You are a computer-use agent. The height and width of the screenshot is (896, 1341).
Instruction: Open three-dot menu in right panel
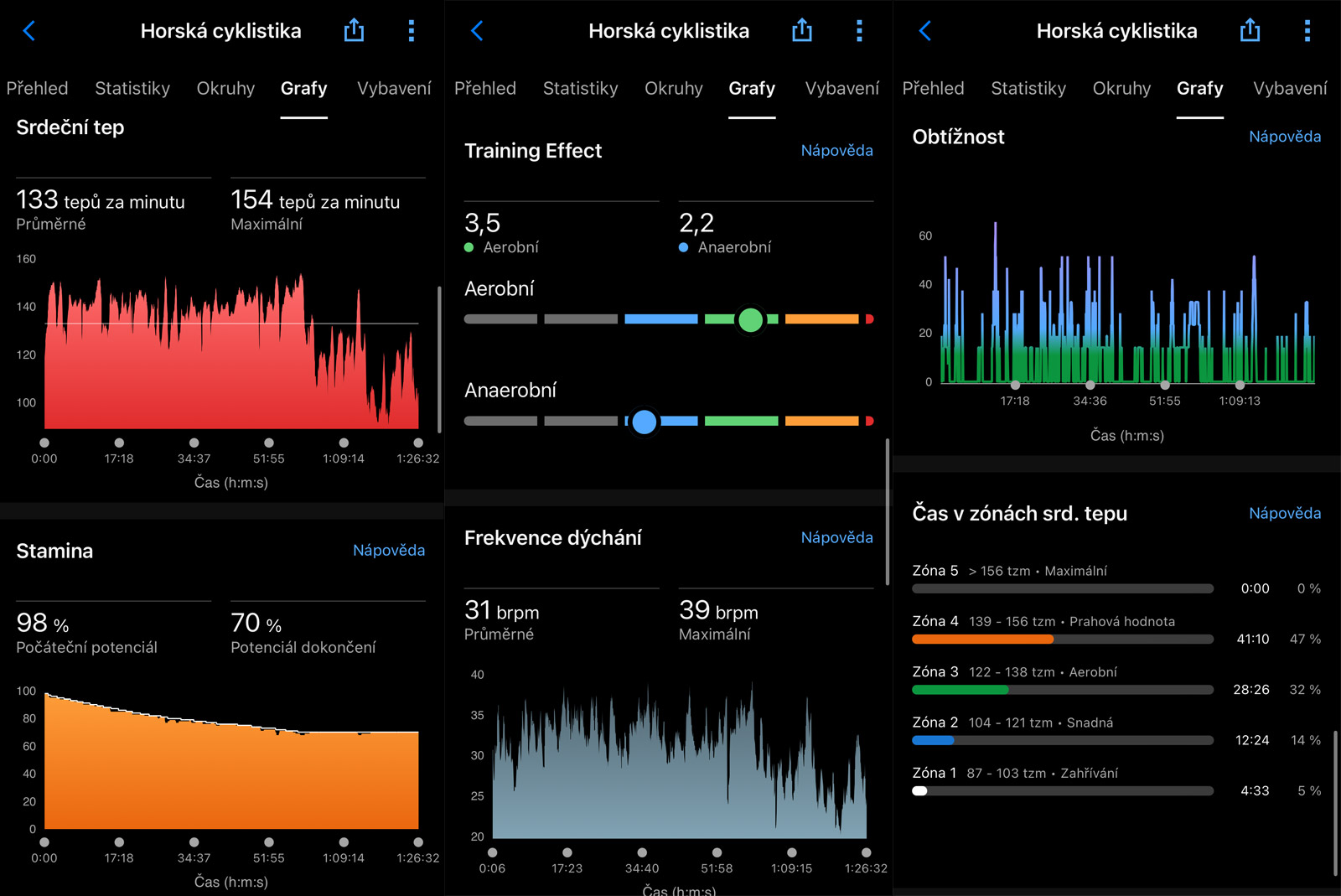pos(1307,31)
